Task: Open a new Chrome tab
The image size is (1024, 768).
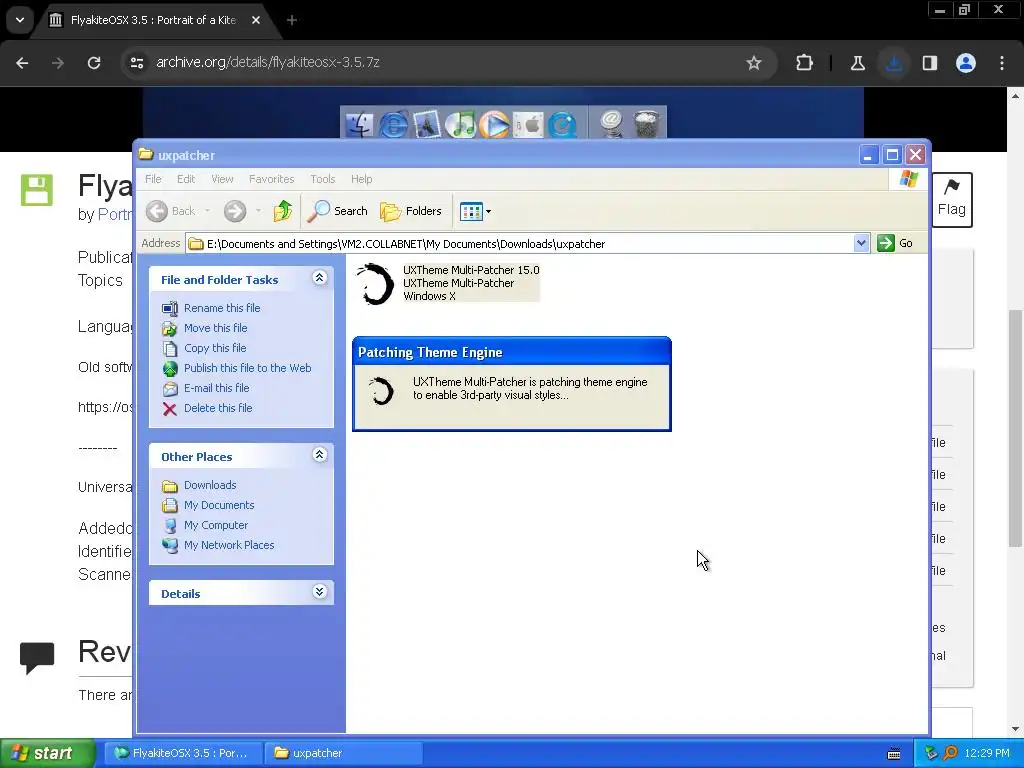Action: (292, 20)
